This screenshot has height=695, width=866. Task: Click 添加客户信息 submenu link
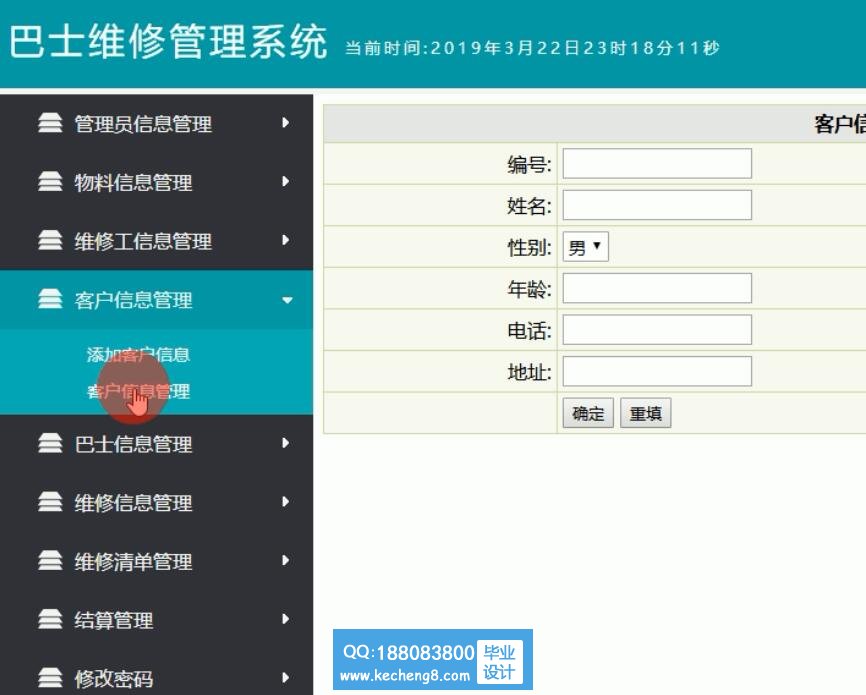point(138,355)
